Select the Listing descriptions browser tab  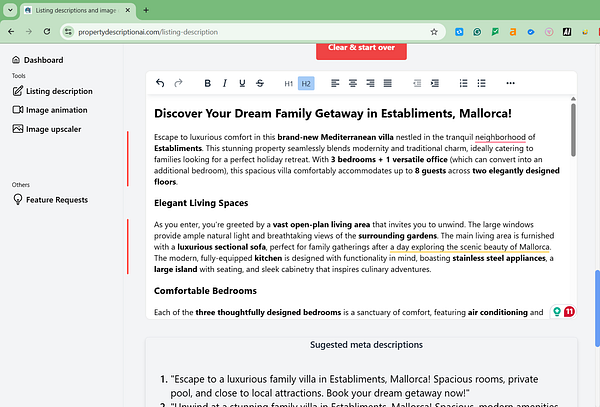(x=76, y=10)
